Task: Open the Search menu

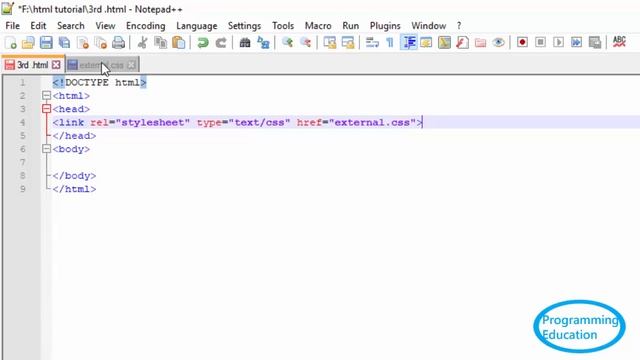Action: point(71,26)
